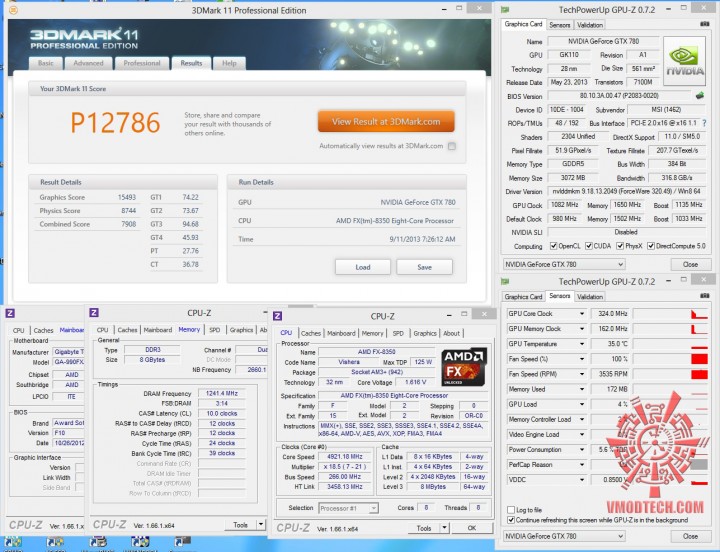Click the Z icon of the CPU-Z Mainboard window
Image resolution: width=720 pixels, height=552 pixels.
(x=10, y=313)
